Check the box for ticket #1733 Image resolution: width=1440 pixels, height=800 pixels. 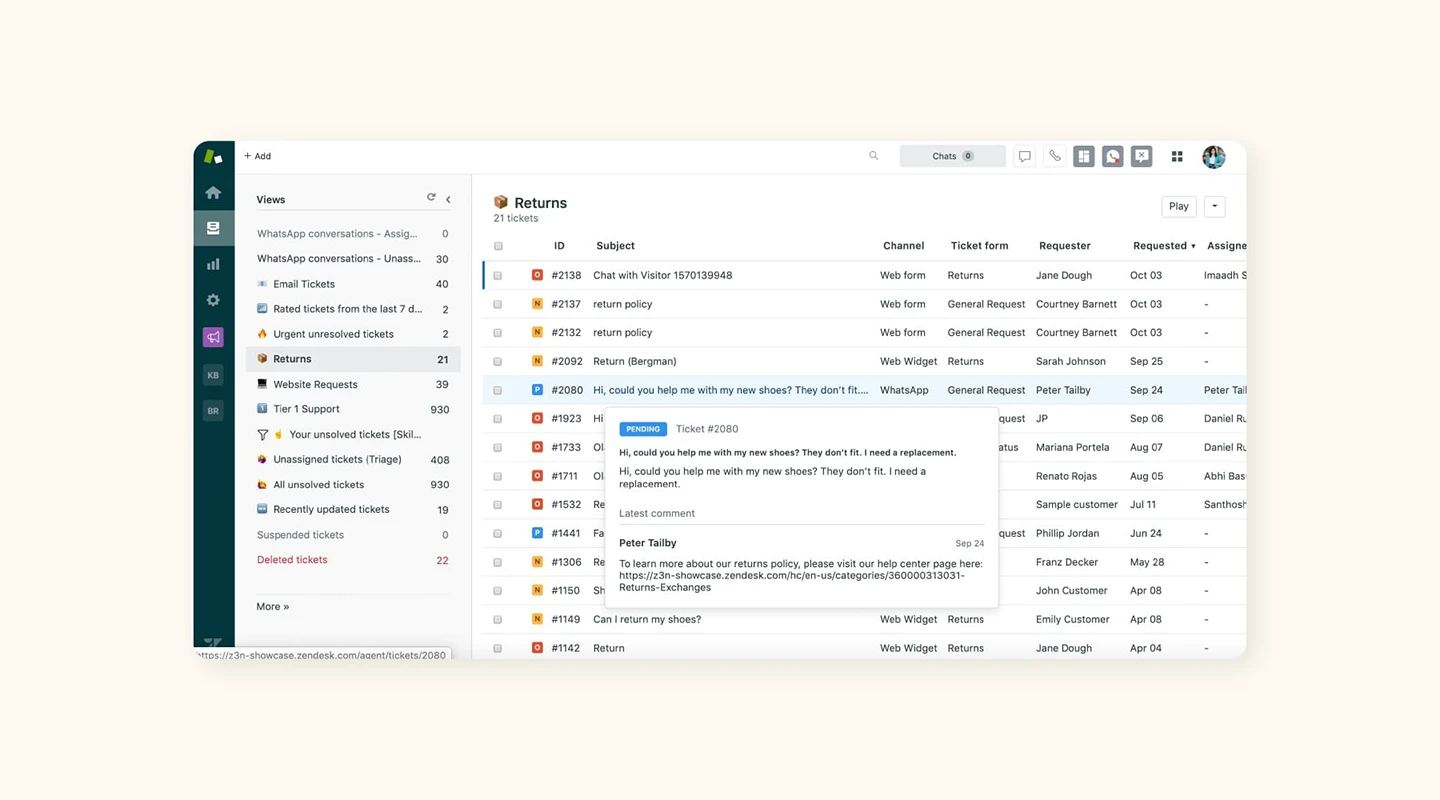pyautogui.click(x=498, y=448)
